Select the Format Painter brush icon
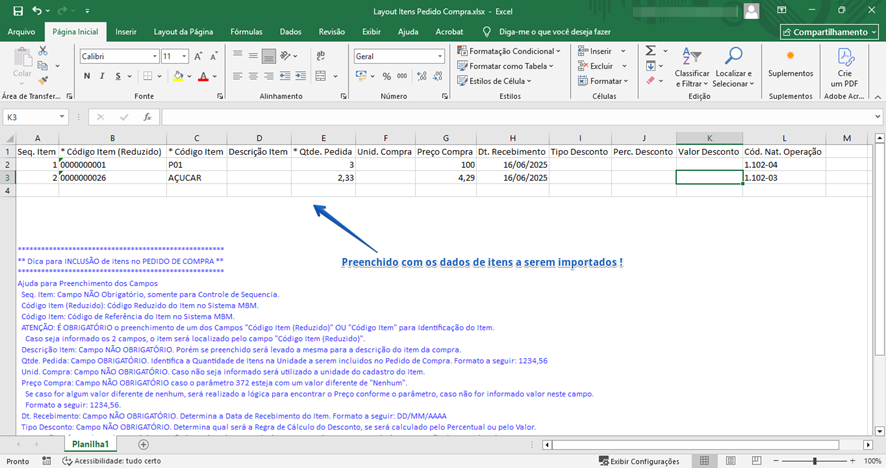886x468 pixels. [x=43, y=79]
